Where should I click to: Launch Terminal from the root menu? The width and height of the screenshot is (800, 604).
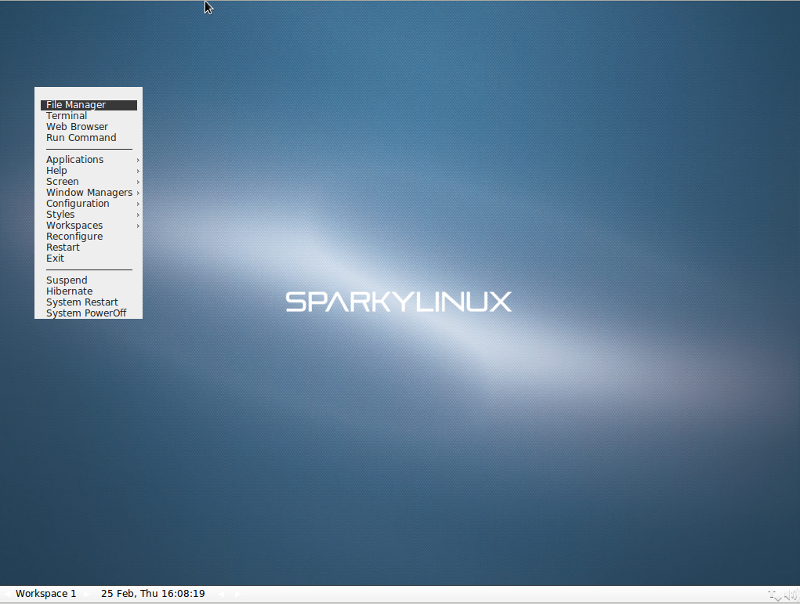click(x=89, y=116)
